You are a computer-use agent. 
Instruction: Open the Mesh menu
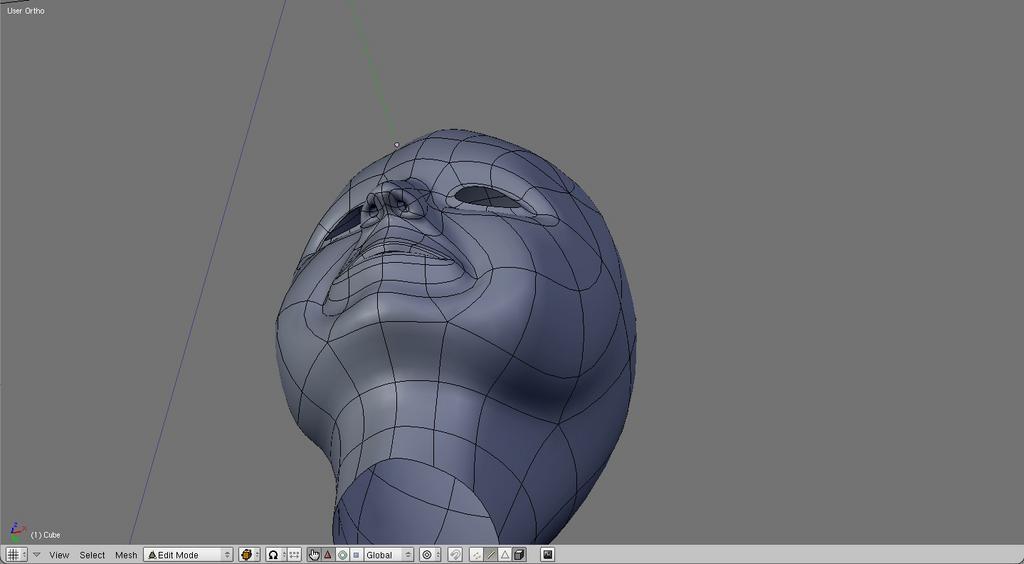pyautogui.click(x=126, y=555)
